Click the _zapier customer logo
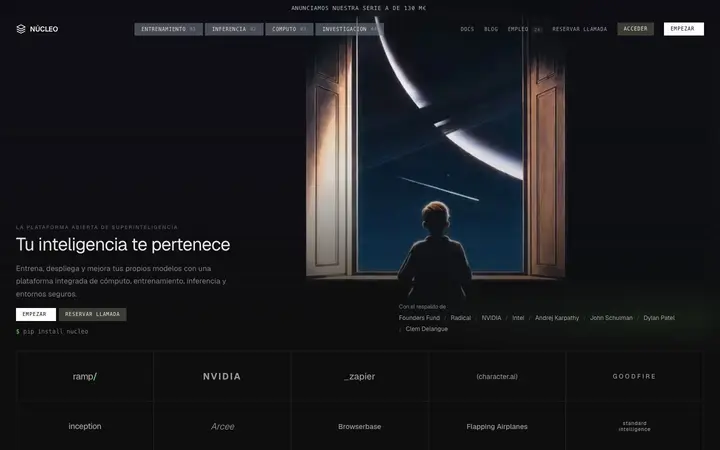The image size is (720, 450). pos(360,377)
